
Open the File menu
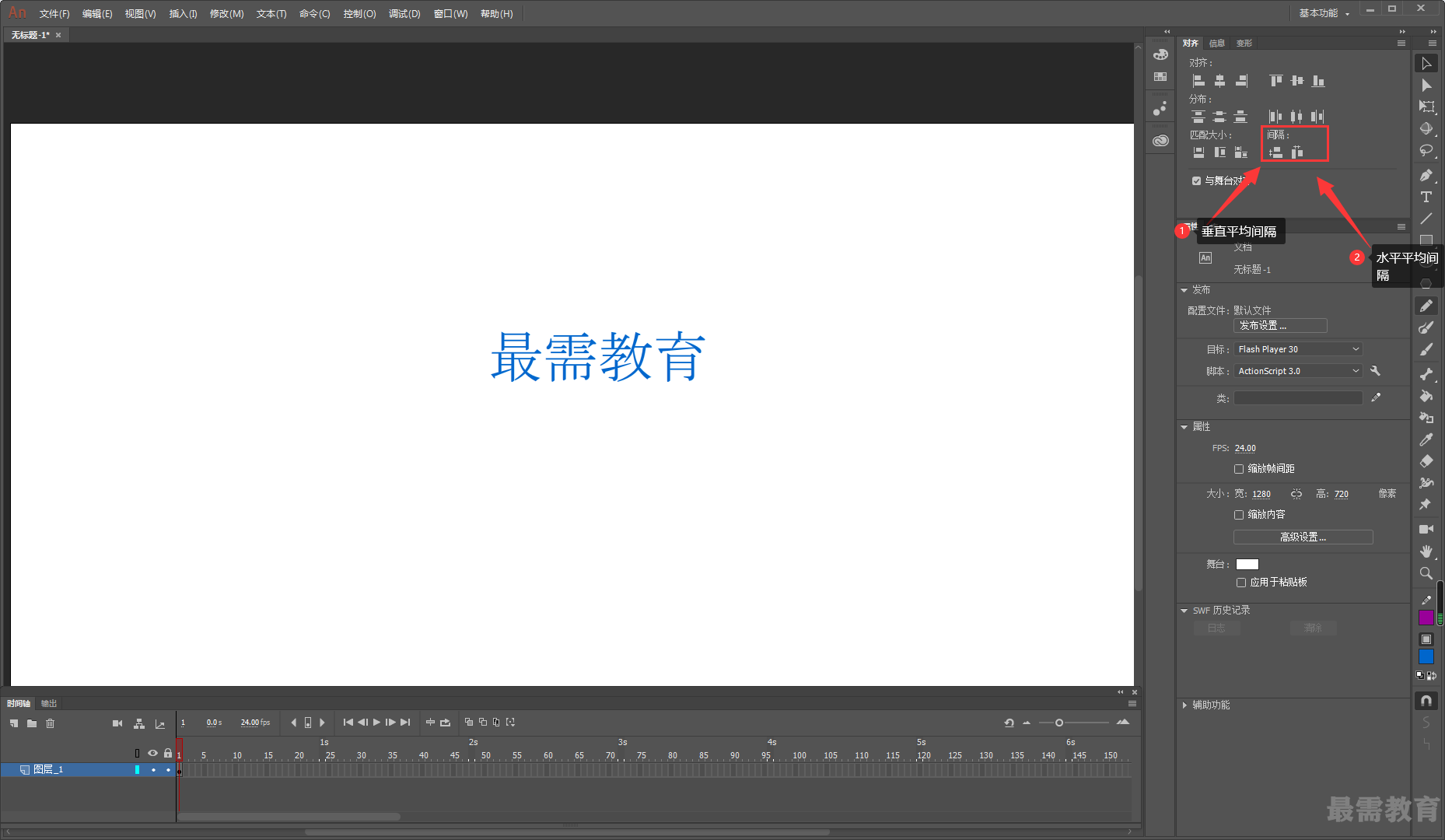click(x=54, y=14)
